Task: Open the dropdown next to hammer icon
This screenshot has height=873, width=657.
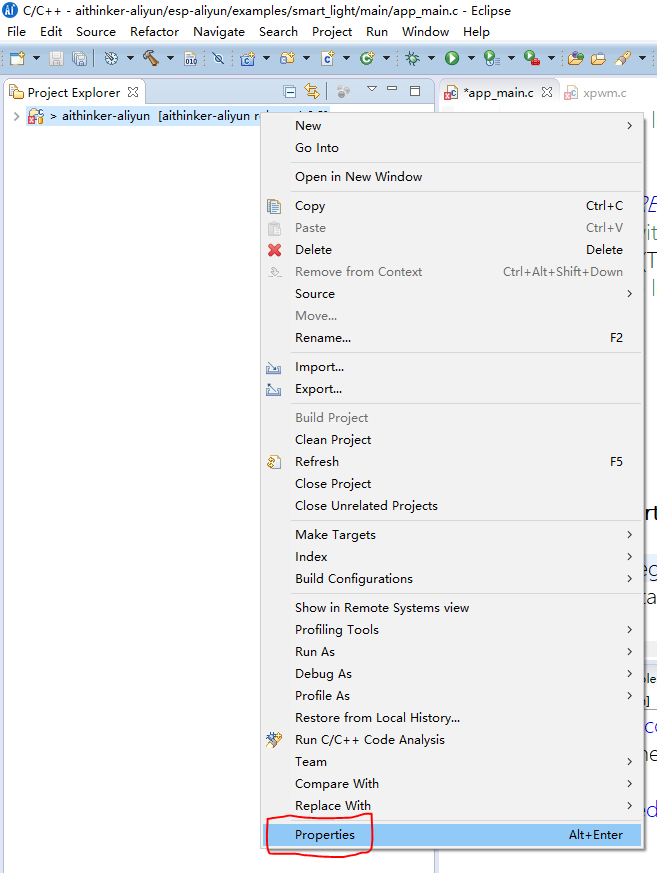Action: click(x=170, y=58)
